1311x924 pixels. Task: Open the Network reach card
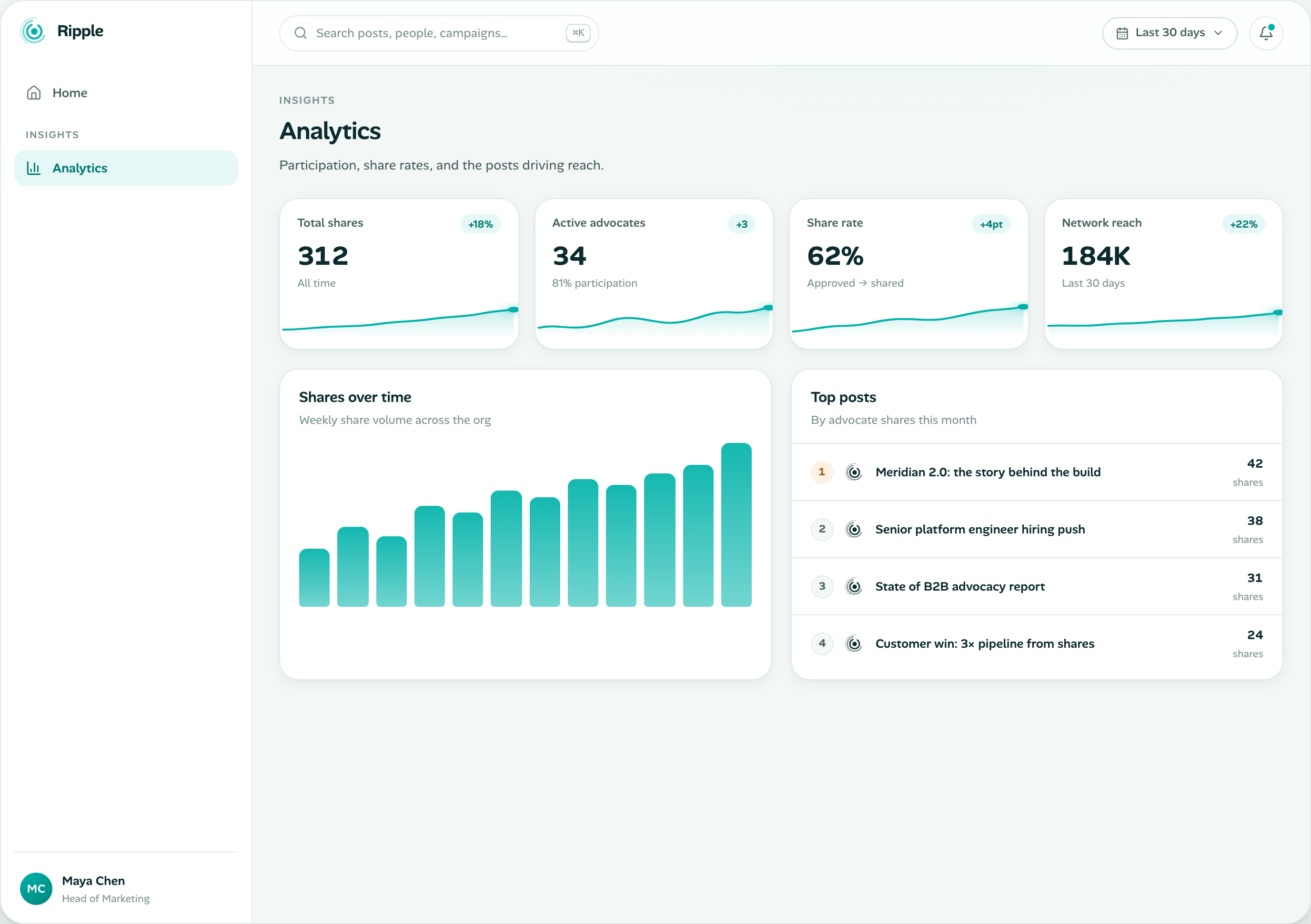[x=1164, y=273]
